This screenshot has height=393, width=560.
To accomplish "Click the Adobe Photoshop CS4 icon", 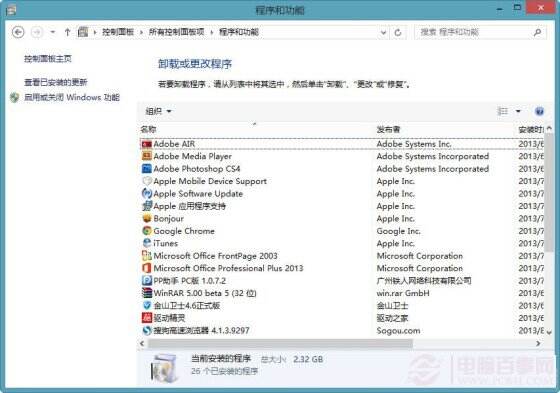I will click(x=146, y=169).
